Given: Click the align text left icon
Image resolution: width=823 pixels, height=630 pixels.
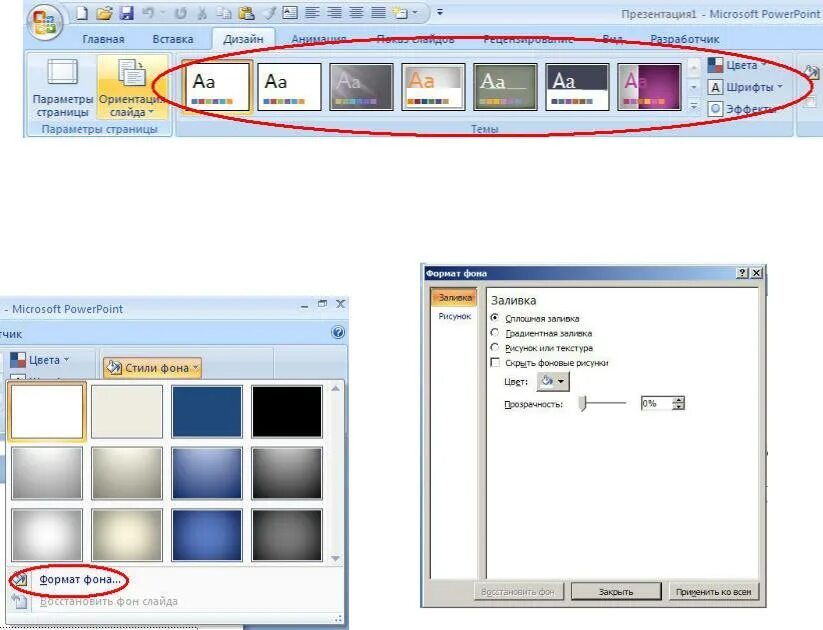Looking at the screenshot, I should click(312, 13).
